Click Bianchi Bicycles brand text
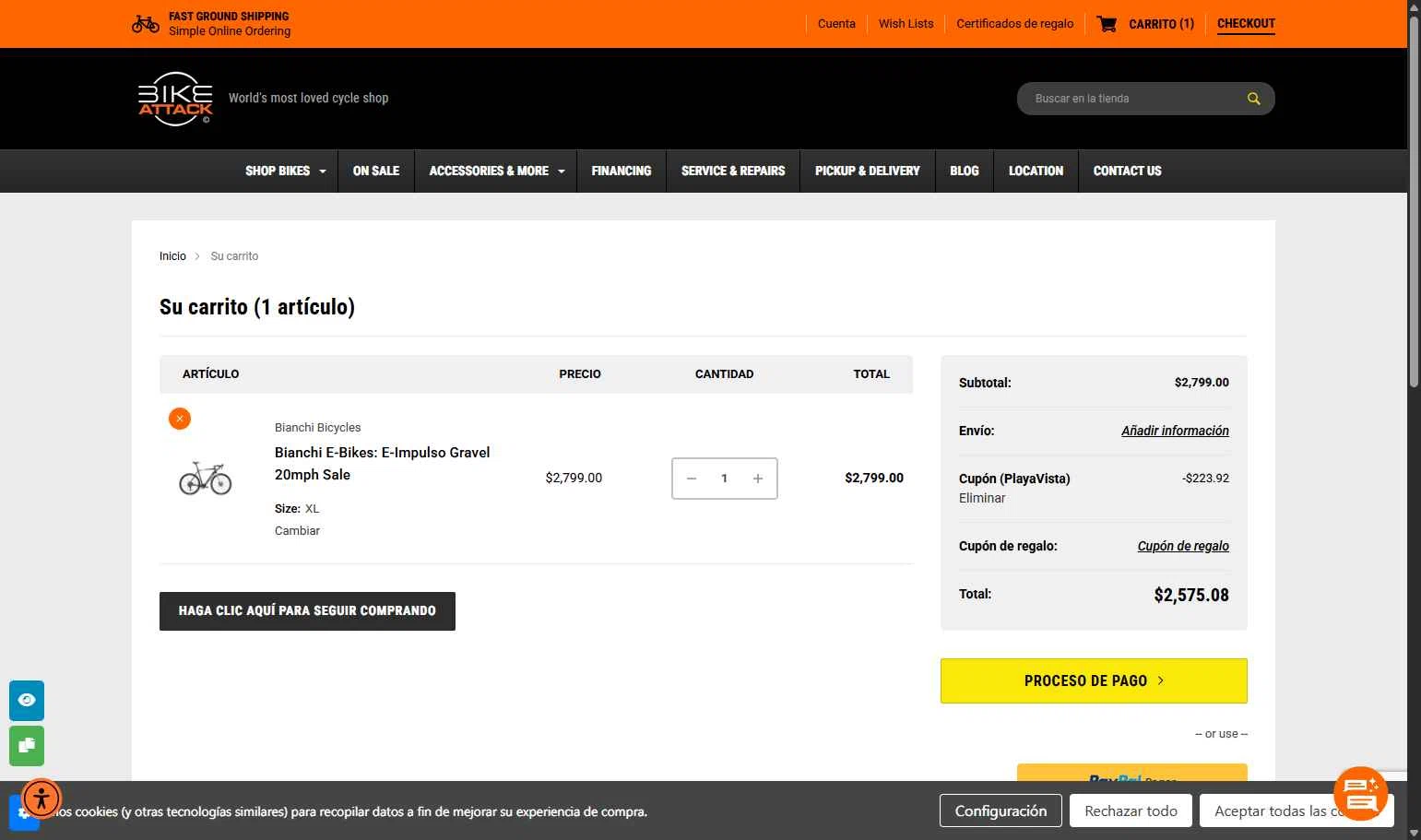 [317, 428]
